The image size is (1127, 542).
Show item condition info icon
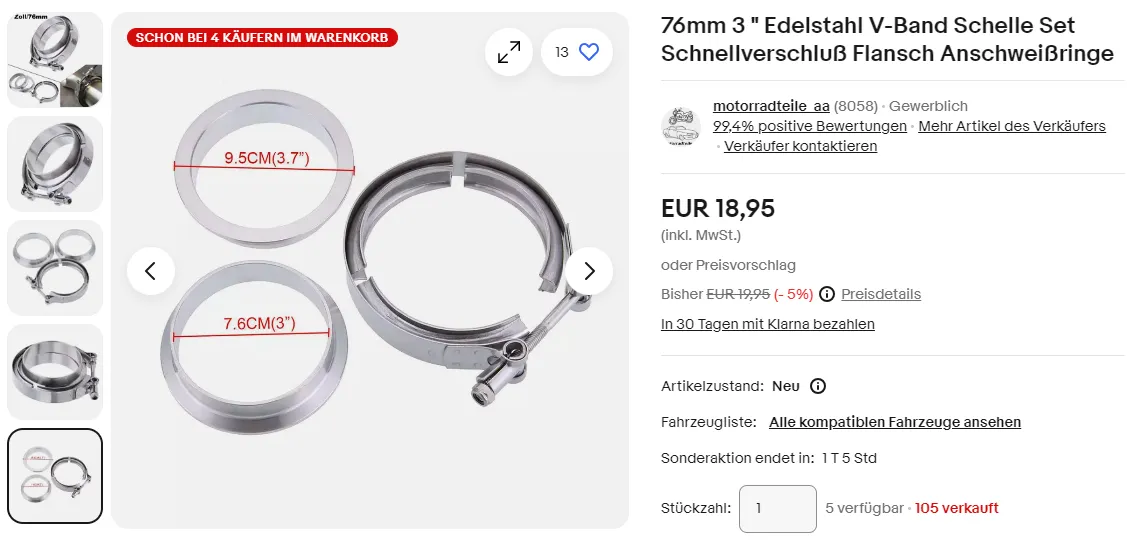[x=818, y=386]
